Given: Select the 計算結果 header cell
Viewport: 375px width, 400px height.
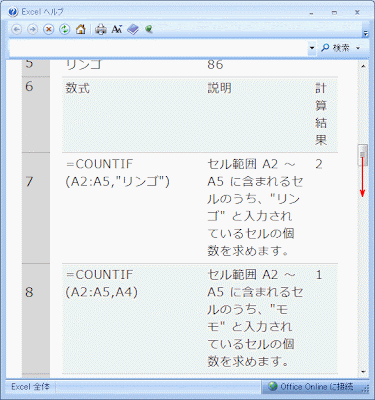Looking at the screenshot, I should pyautogui.click(x=321, y=114).
